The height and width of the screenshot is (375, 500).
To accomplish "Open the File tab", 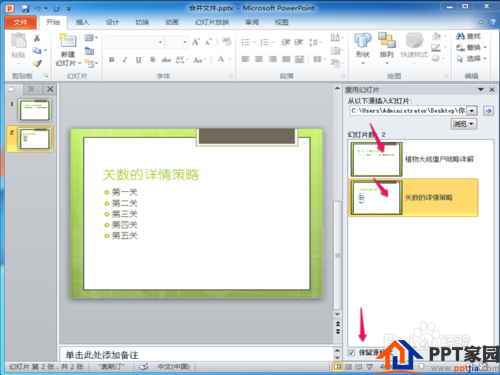I will pos(20,22).
